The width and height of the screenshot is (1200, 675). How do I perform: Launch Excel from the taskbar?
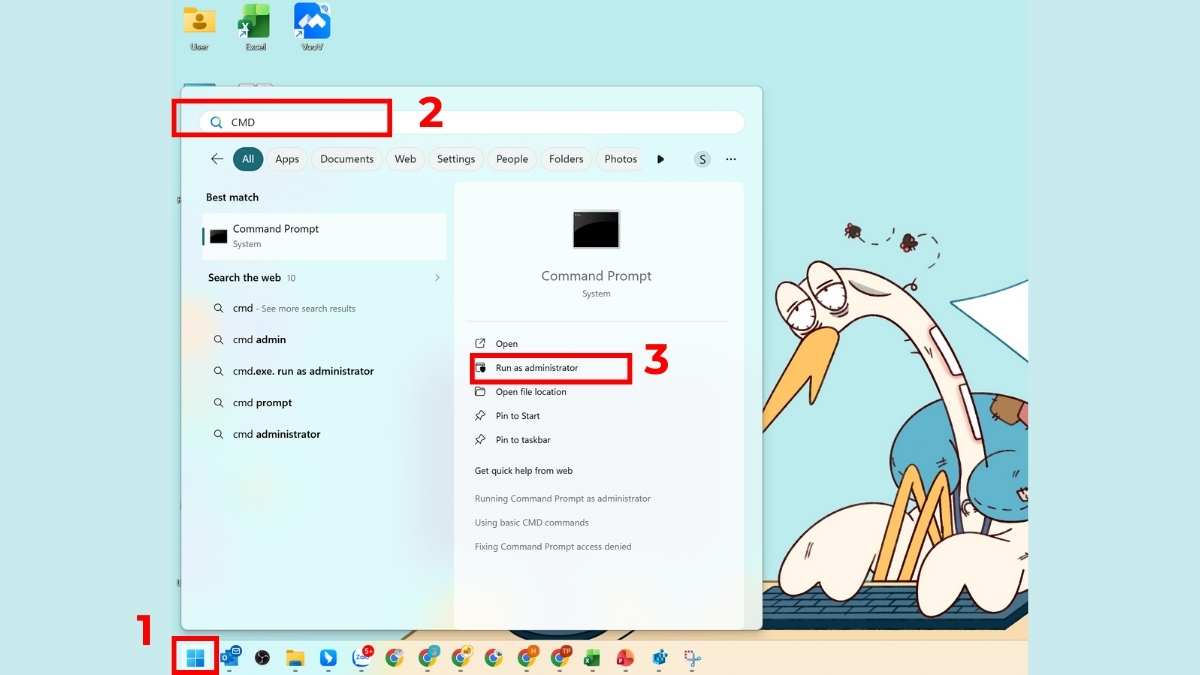[x=590, y=657]
